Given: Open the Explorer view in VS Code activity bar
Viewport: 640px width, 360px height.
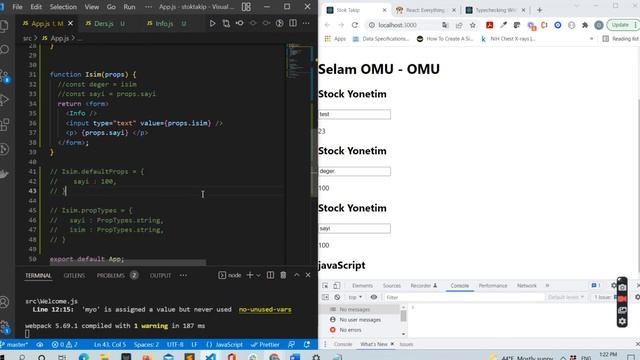Looking at the screenshot, I should 4,27.
